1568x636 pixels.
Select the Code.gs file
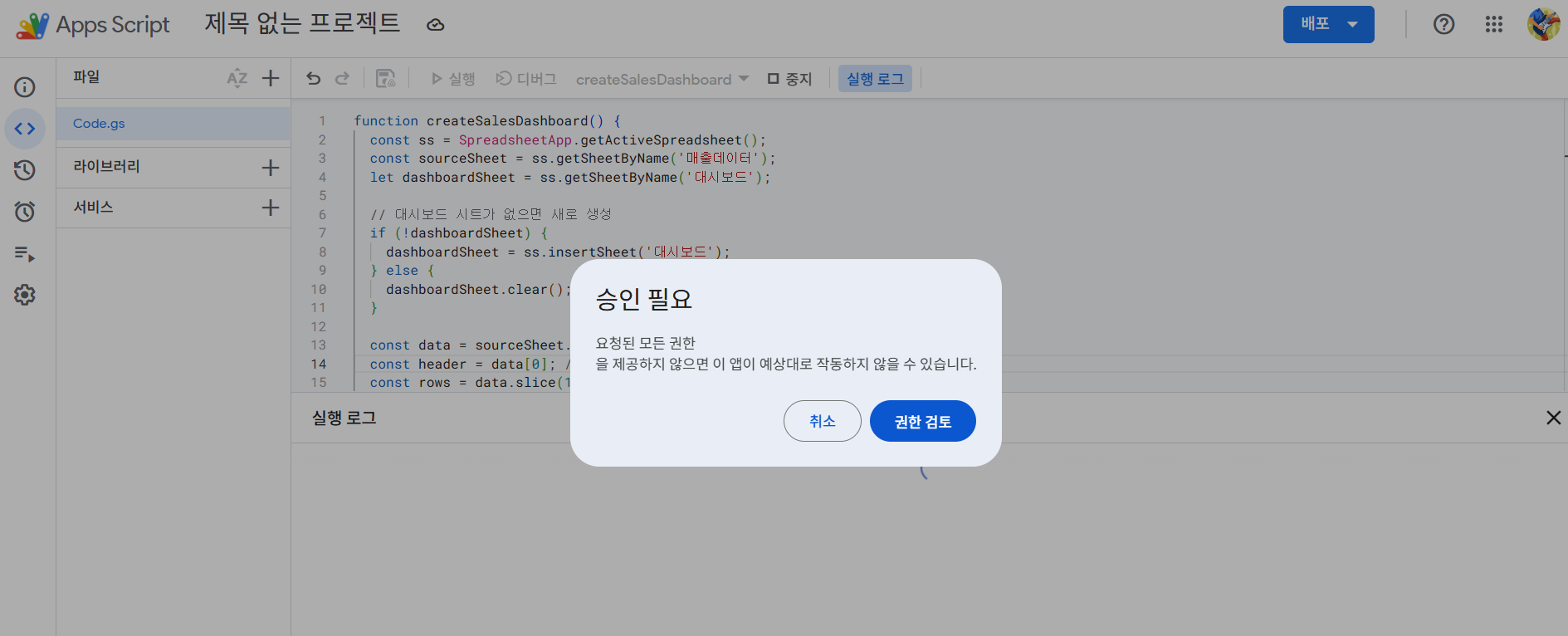tap(173, 124)
